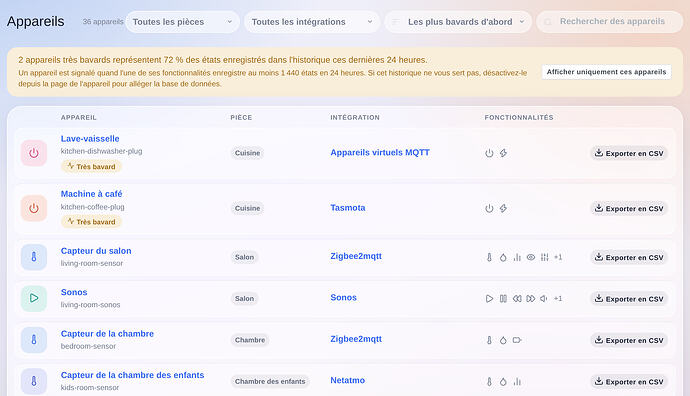Click the +1 more features in Sonos row
Image resolution: width=690 pixels, height=396 pixels.
coord(558,299)
